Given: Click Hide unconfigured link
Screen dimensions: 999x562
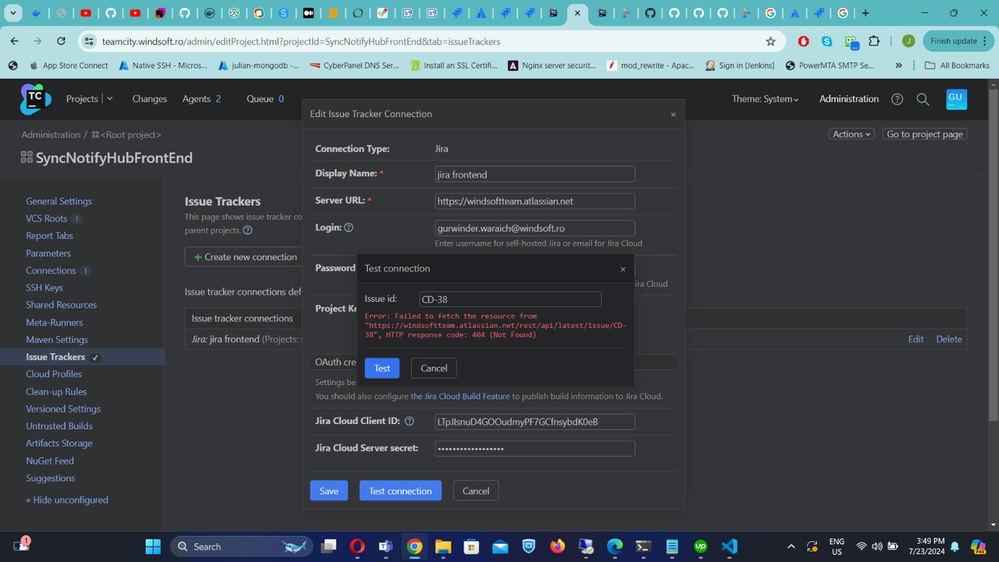Looking at the screenshot, I should (67, 500).
